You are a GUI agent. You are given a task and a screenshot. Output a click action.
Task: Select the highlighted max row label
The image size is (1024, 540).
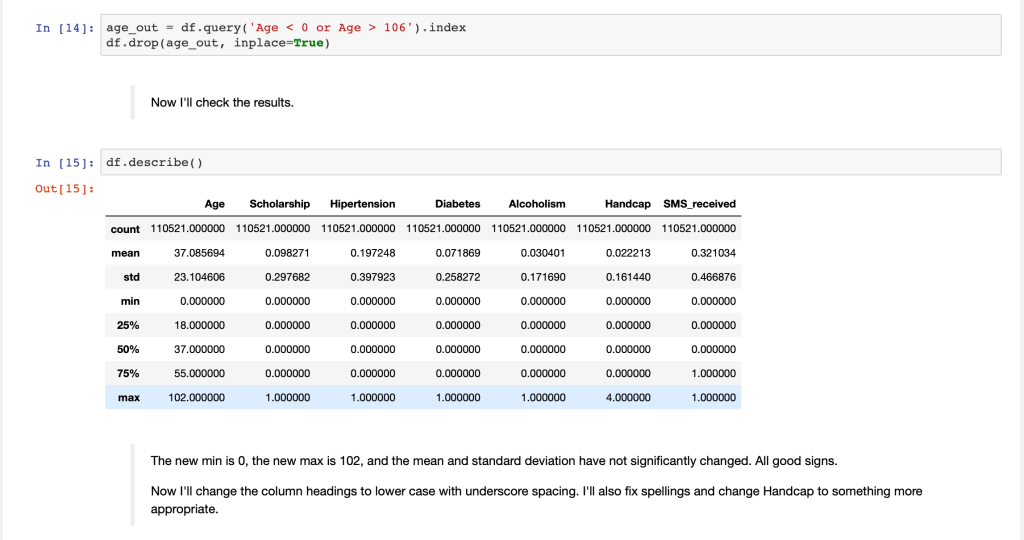pyautogui.click(x=128, y=397)
